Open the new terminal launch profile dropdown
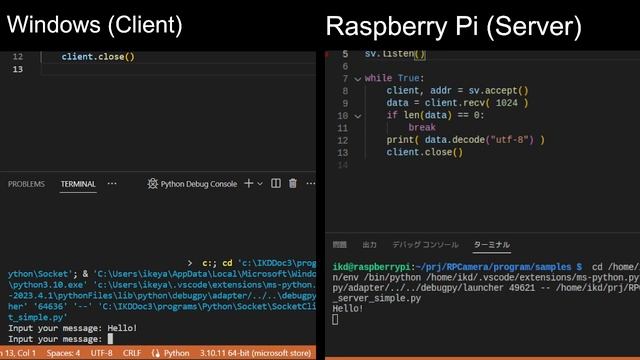Viewport: 640px width, 360px height. [260, 184]
